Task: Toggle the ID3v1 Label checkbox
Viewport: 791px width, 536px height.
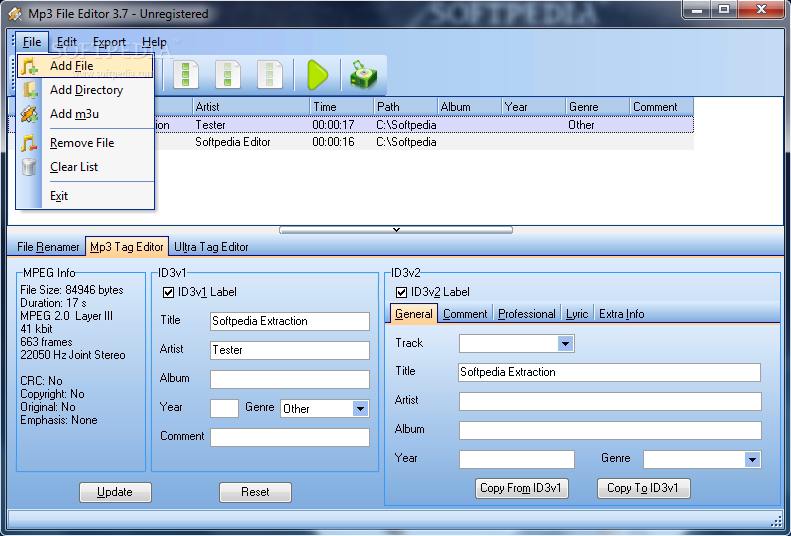Action: pyautogui.click(x=168, y=292)
